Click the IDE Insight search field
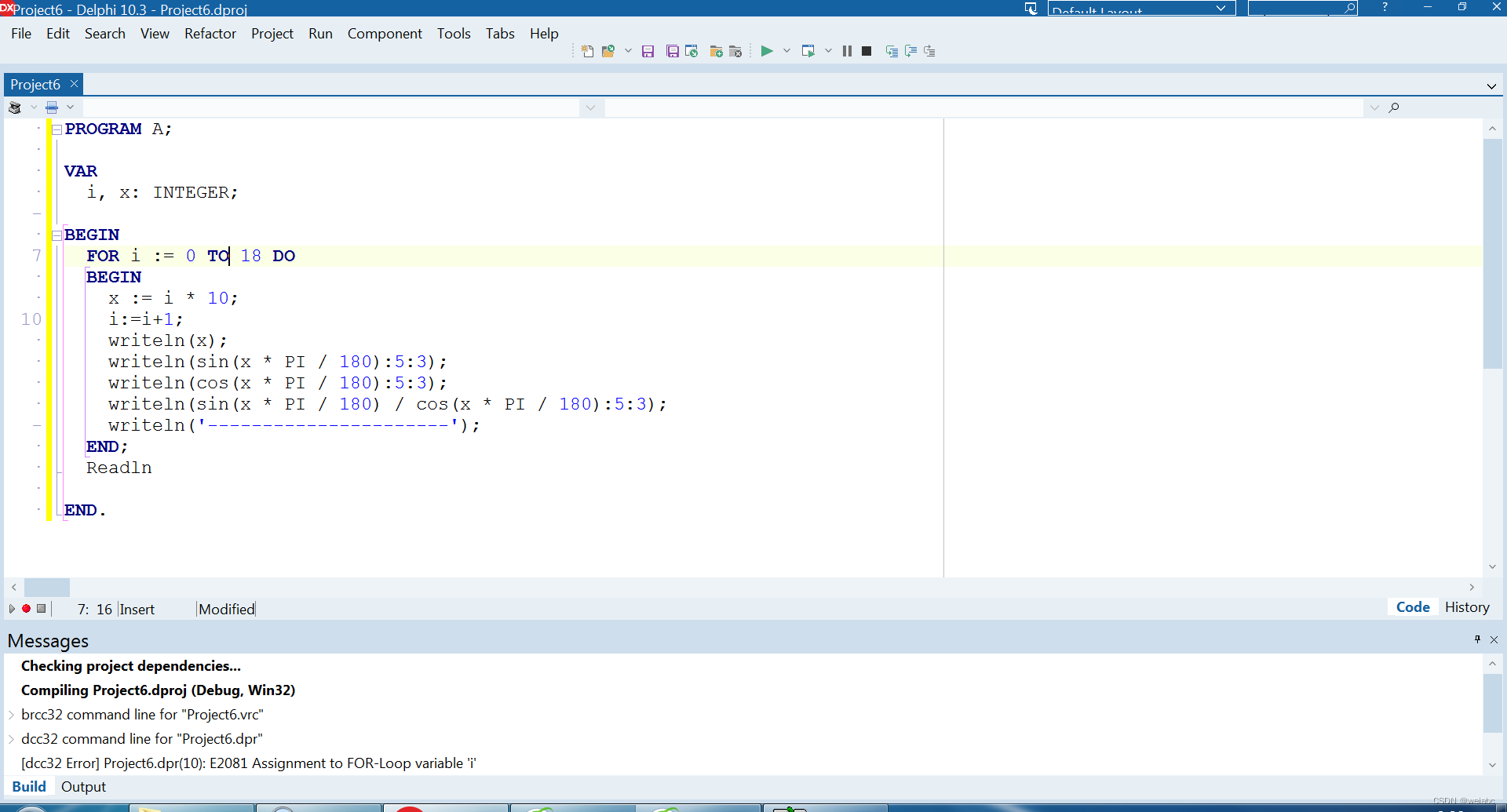This screenshot has height=812, width=1507. coord(1303,8)
